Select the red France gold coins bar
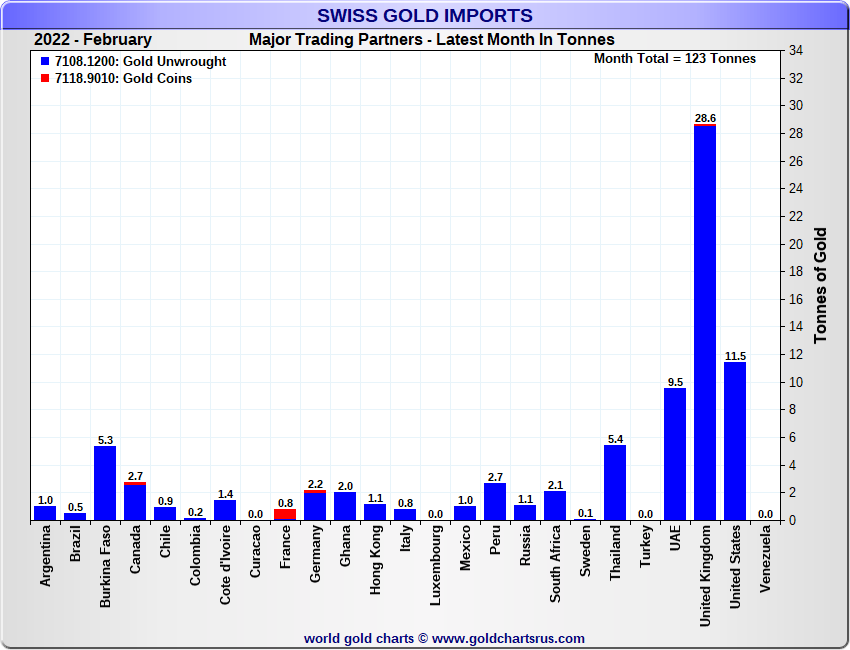The height and width of the screenshot is (650, 850). 285,514
